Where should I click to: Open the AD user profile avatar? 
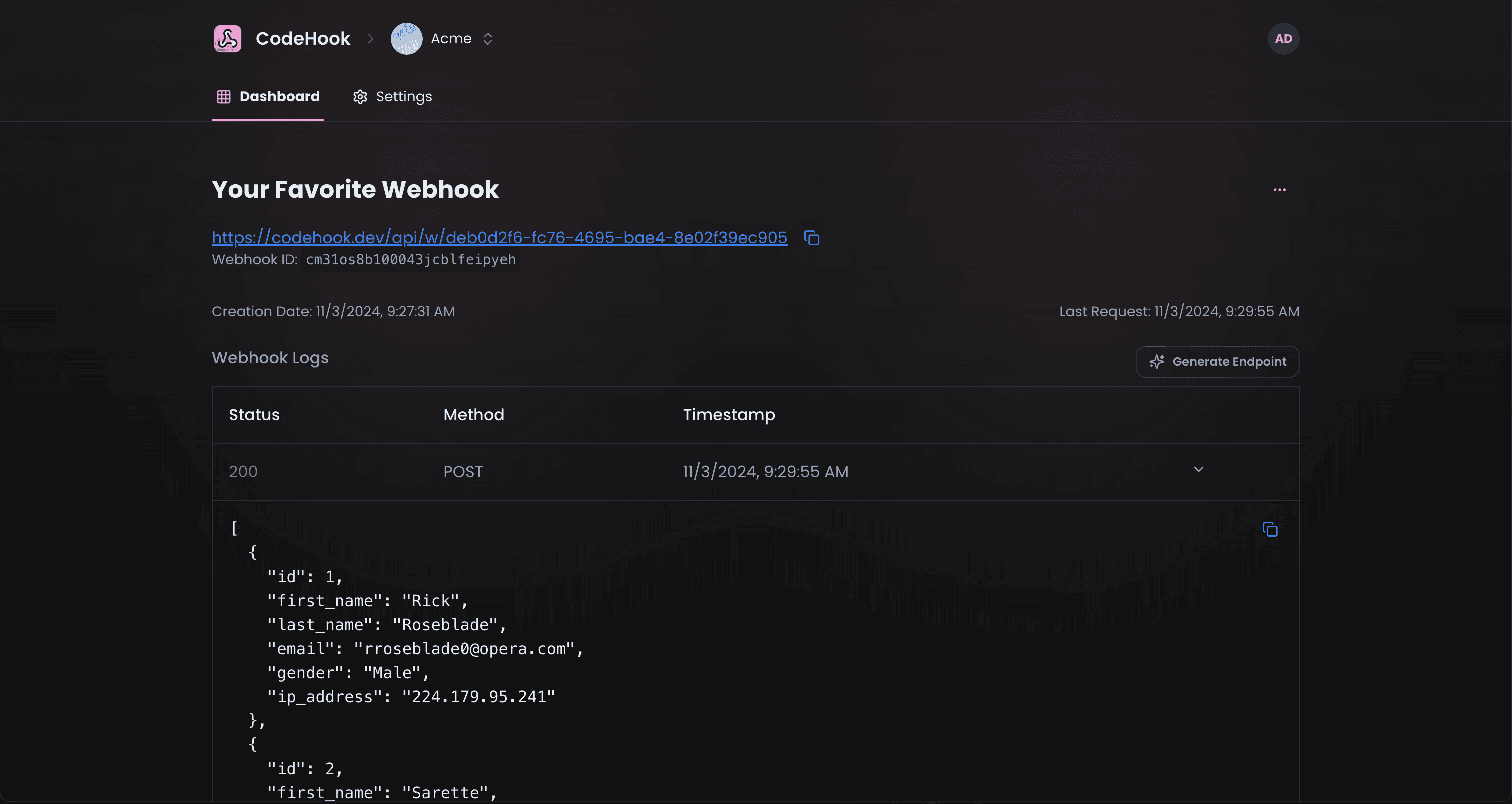coord(1283,38)
